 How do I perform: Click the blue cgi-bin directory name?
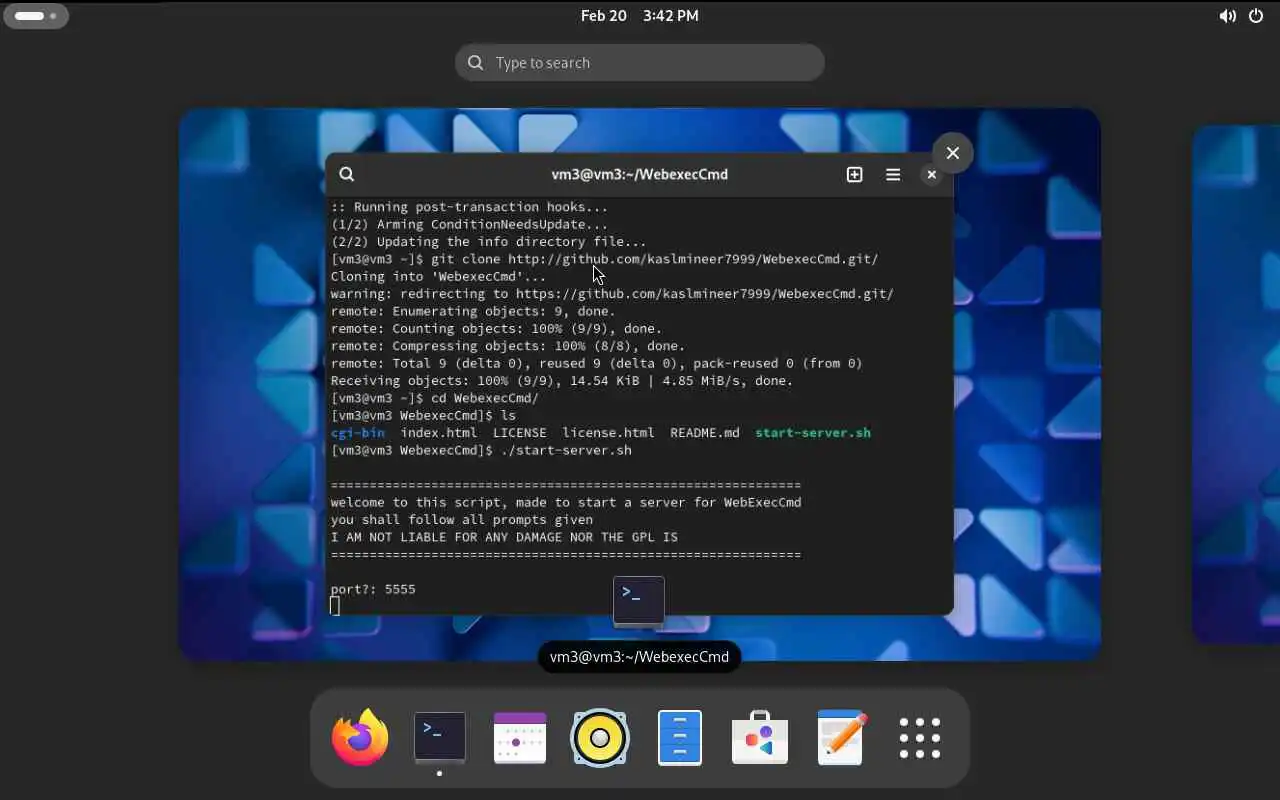click(358, 433)
